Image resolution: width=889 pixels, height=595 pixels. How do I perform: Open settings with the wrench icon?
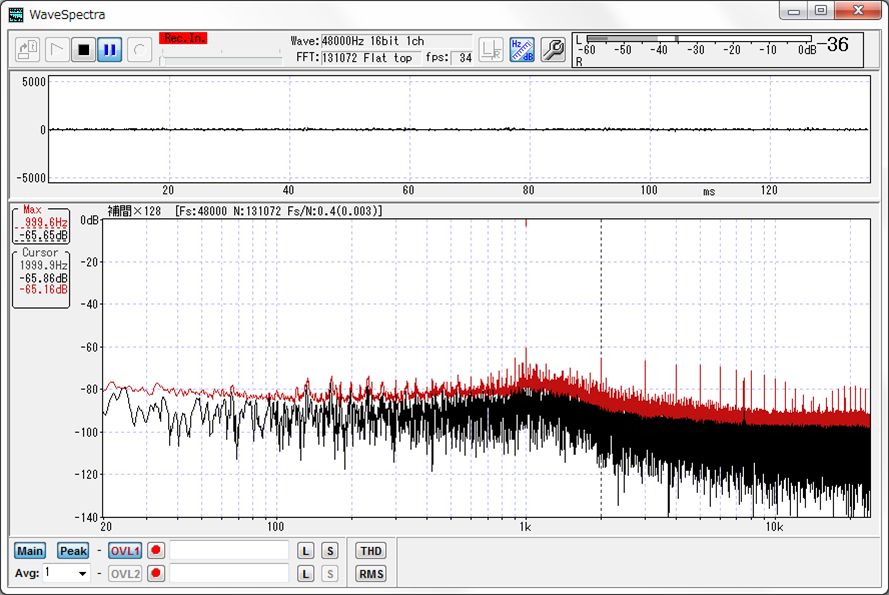click(553, 49)
